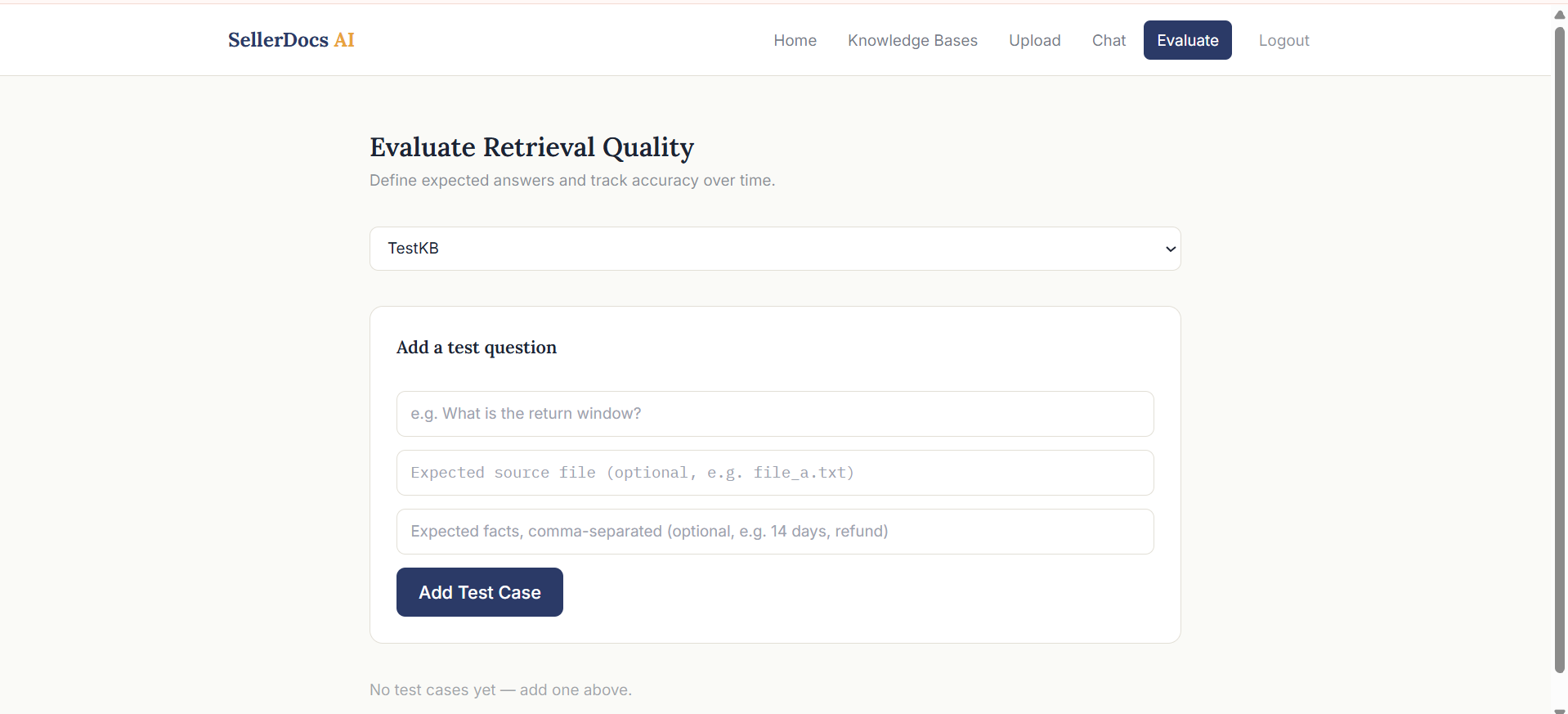1568x714 pixels.
Task: Click the scrollbar up arrow
Action: [x=1559, y=14]
